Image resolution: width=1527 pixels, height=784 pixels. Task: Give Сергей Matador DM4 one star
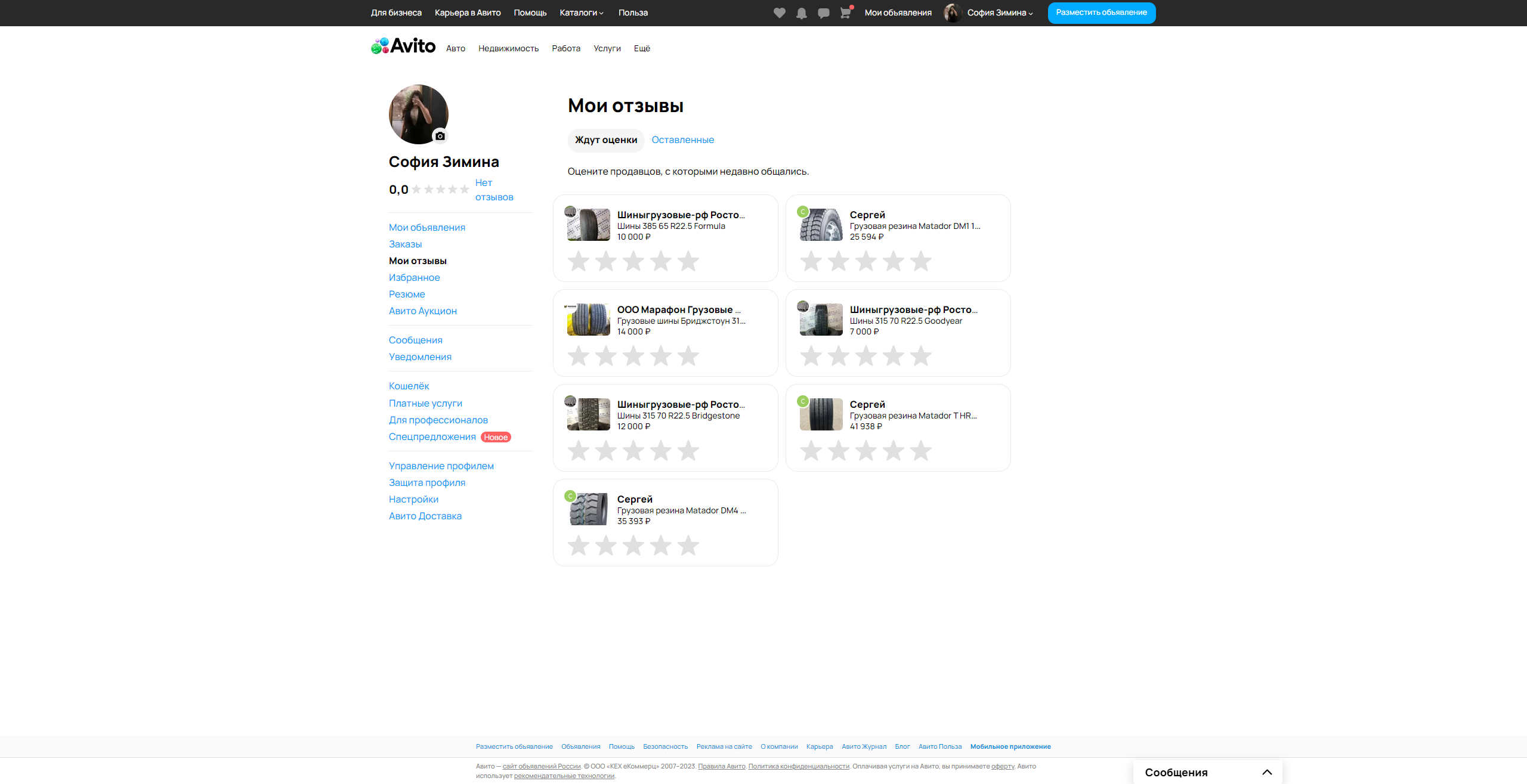coord(578,546)
